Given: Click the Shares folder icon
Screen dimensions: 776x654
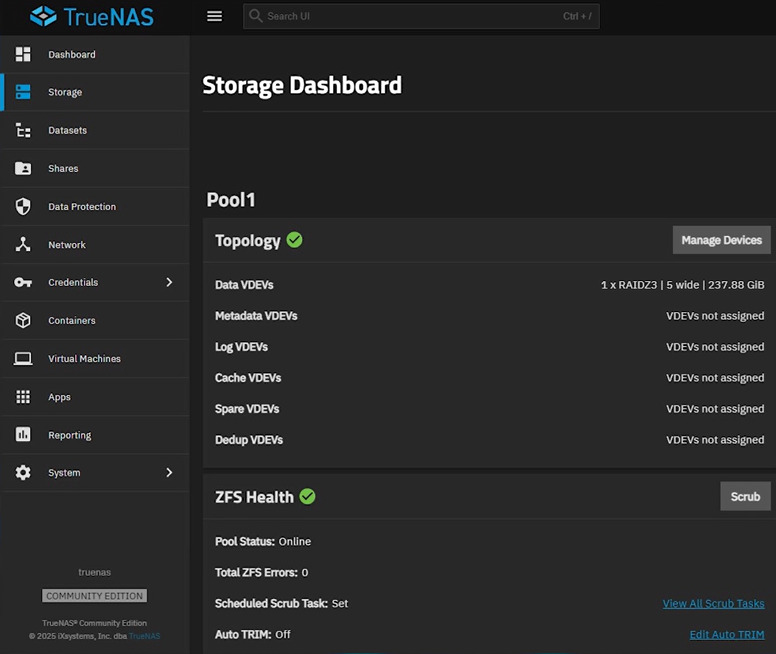Looking at the screenshot, I should [x=23, y=168].
